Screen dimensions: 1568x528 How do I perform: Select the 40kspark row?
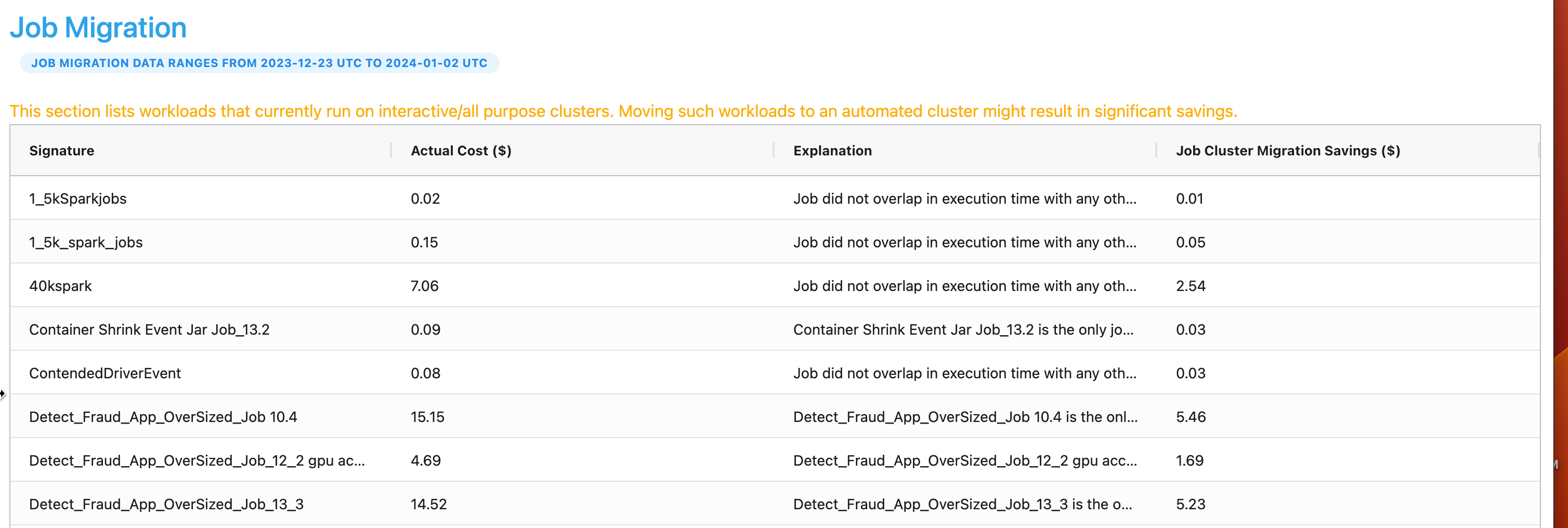(x=60, y=286)
